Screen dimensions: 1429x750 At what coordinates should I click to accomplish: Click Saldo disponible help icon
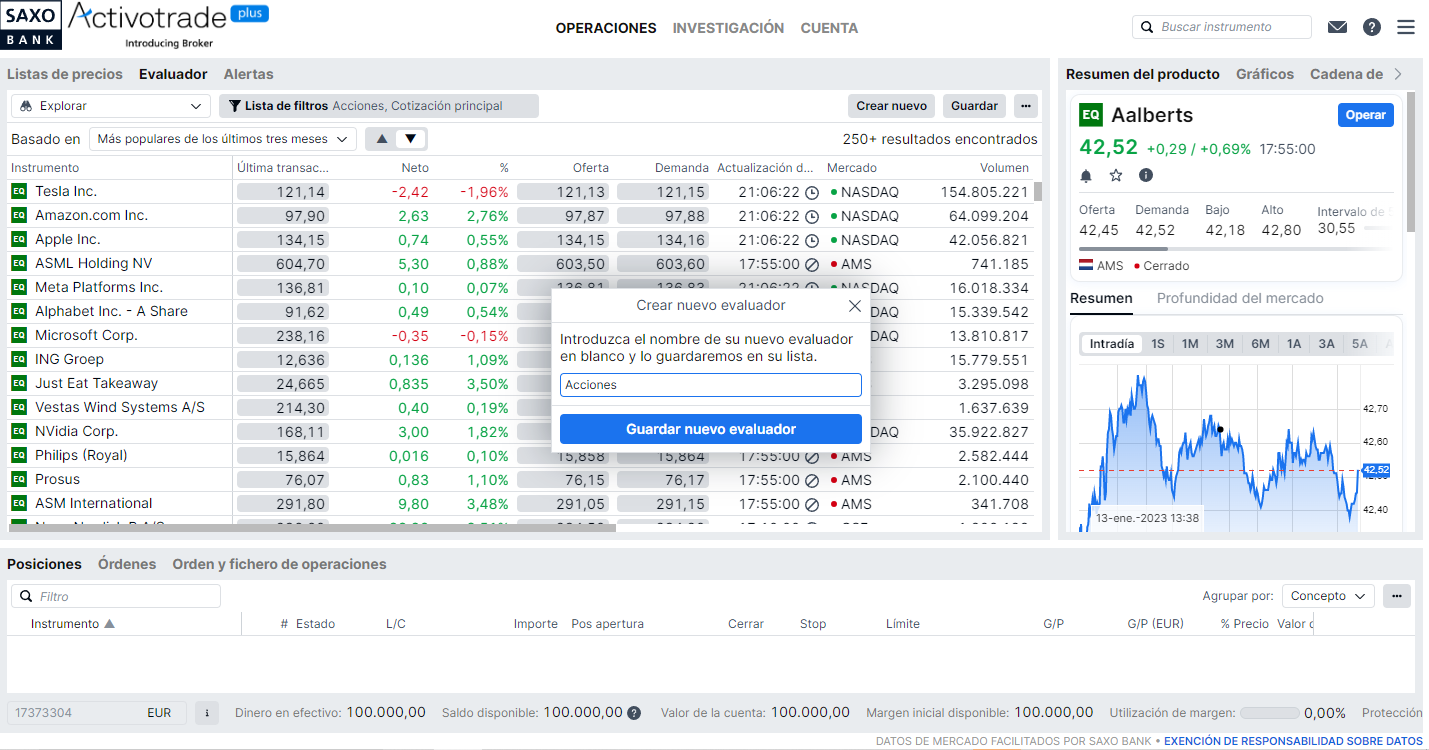coord(634,713)
